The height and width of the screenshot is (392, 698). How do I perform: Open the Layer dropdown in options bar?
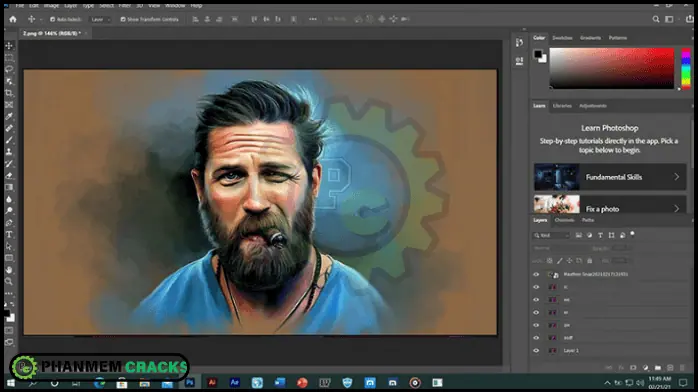pos(101,20)
